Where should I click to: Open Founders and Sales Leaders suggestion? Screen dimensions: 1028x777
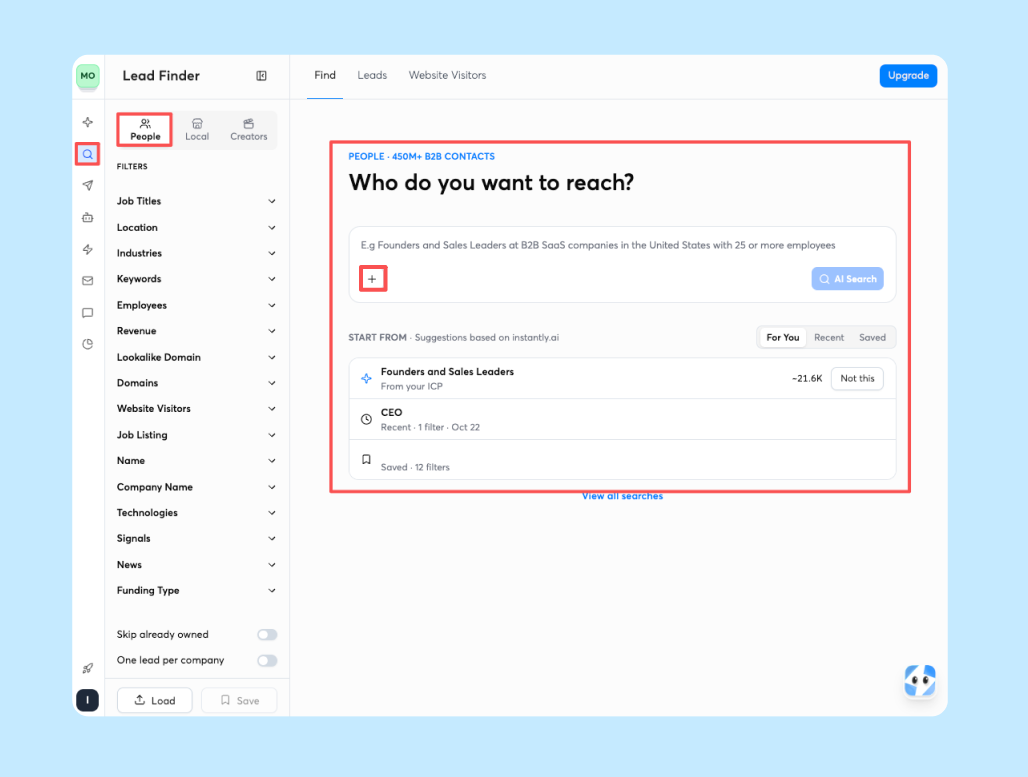[x=622, y=378]
